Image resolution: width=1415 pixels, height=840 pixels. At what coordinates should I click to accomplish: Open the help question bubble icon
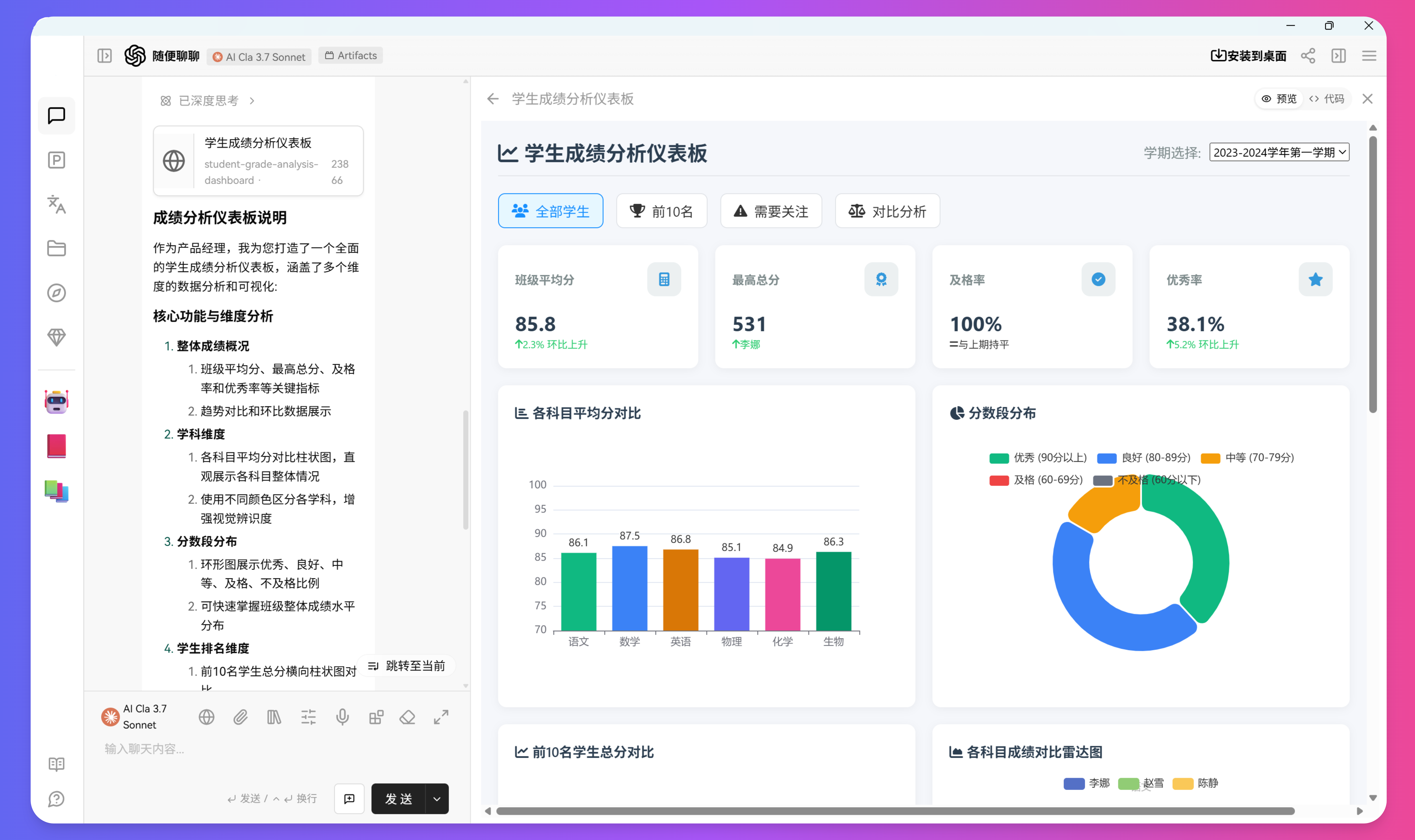tap(56, 799)
